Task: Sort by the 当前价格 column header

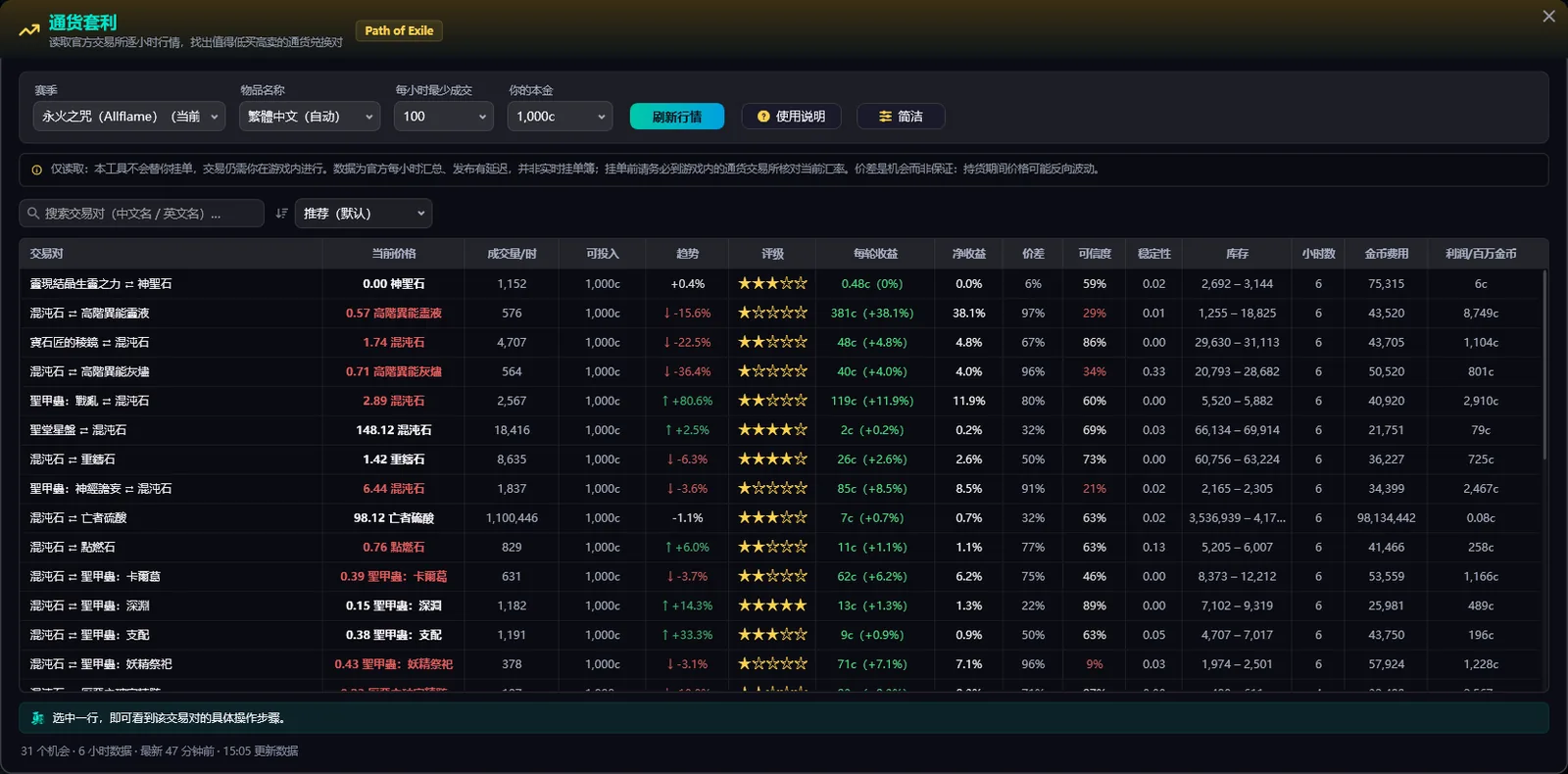Action: tap(394, 254)
